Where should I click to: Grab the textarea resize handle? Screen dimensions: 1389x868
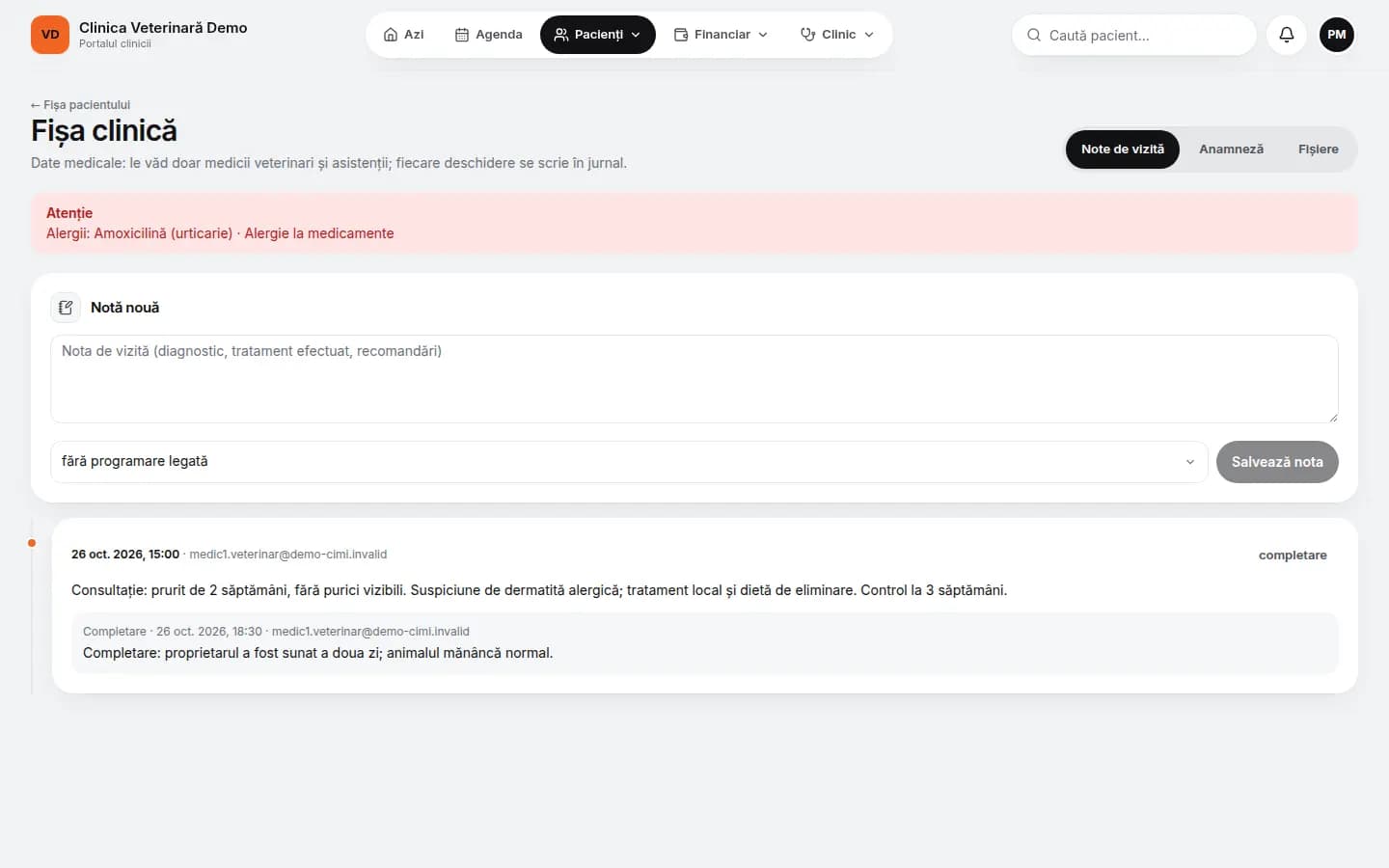[x=1332, y=417]
